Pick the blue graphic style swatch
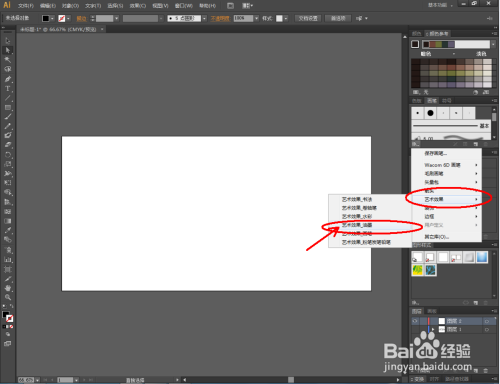The image size is (500, 384). 482,257
